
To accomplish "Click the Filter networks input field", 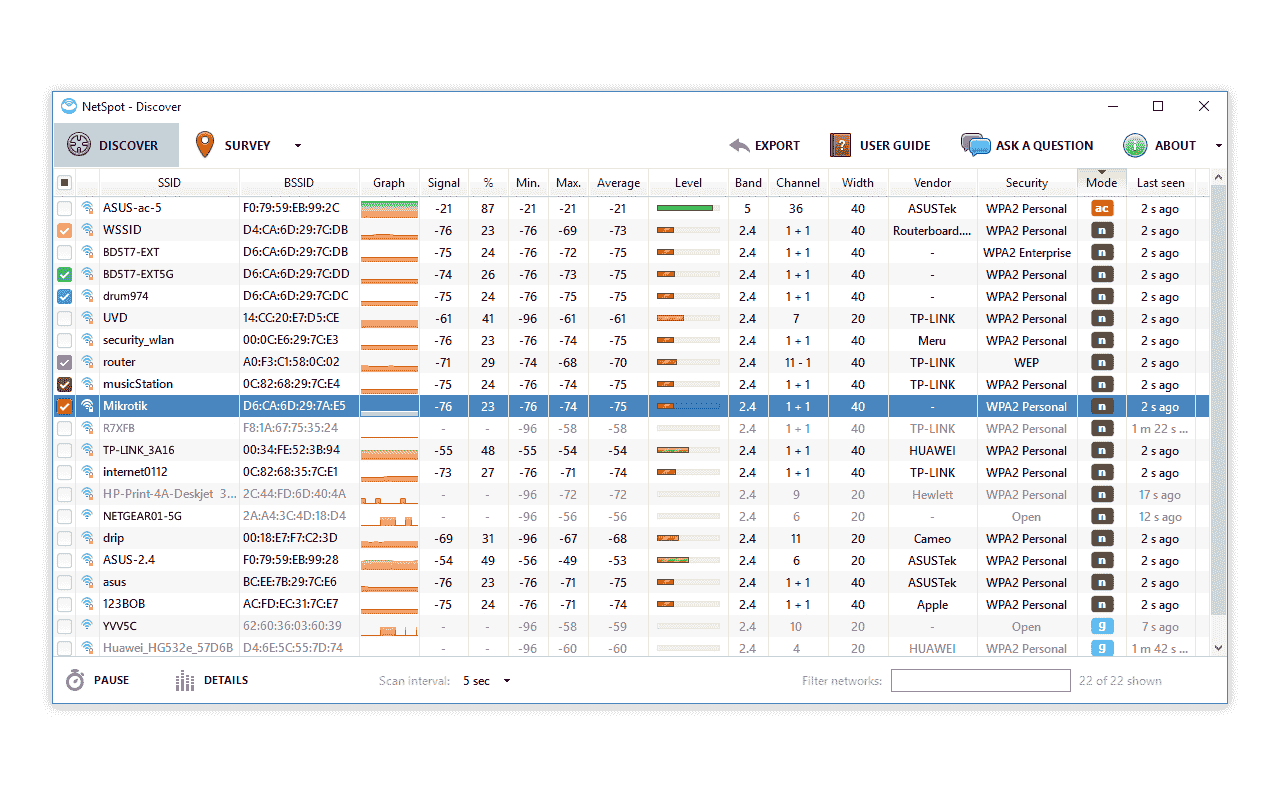I will 980,681.
